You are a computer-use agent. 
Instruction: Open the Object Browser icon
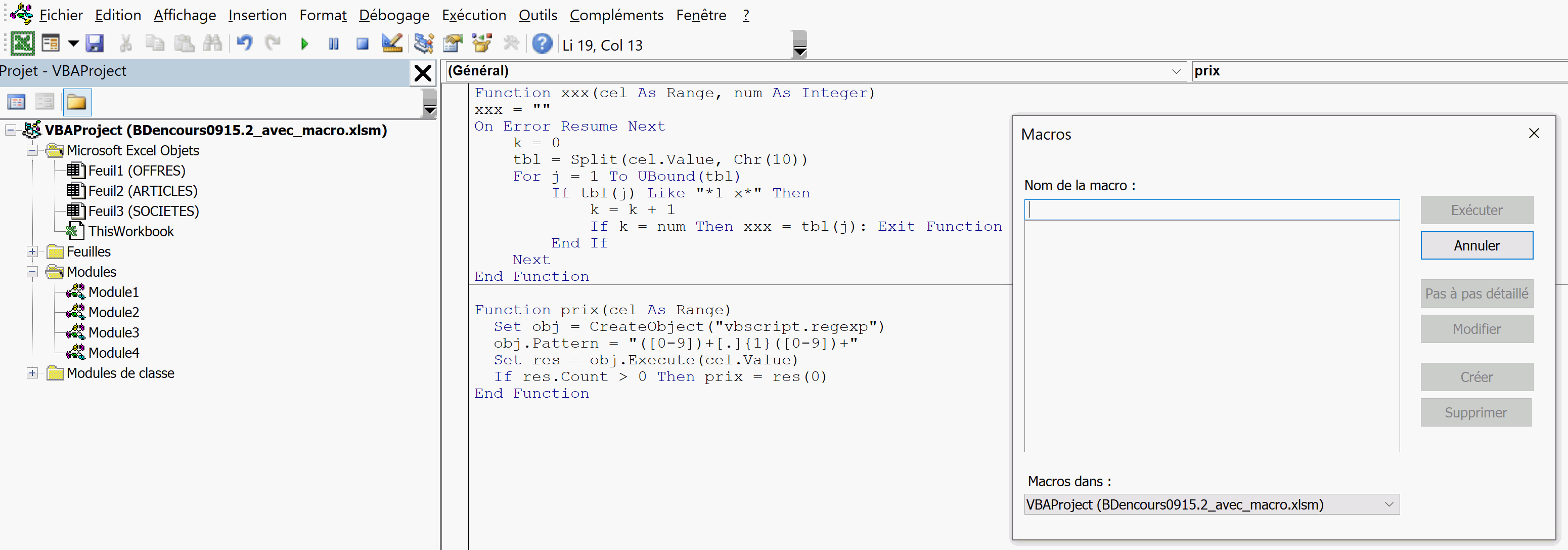click(481, 44)
